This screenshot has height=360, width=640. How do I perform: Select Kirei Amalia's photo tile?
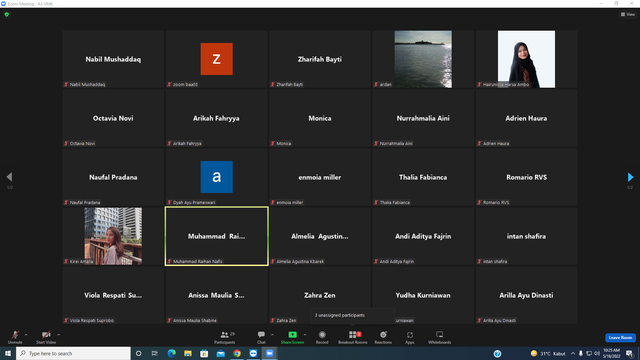[113, 236]
